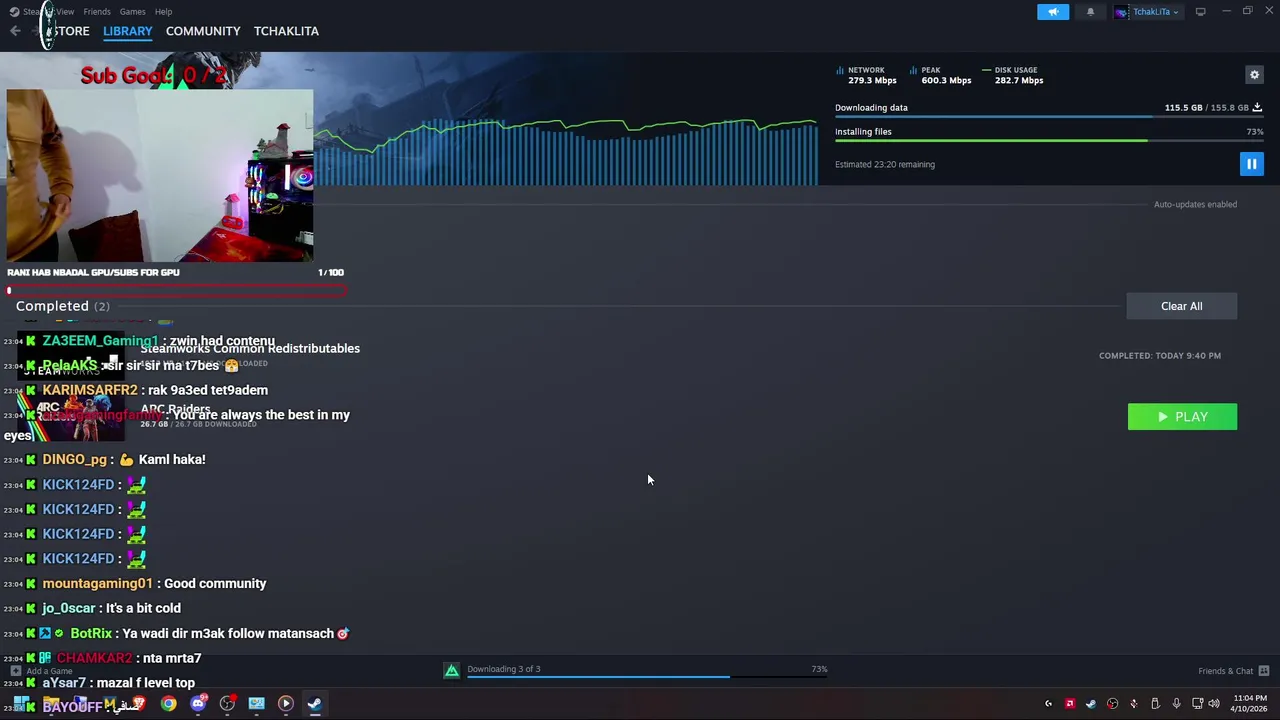
Task: Click the download arrow next to 155.8 GB
Action: point(1257,107)
